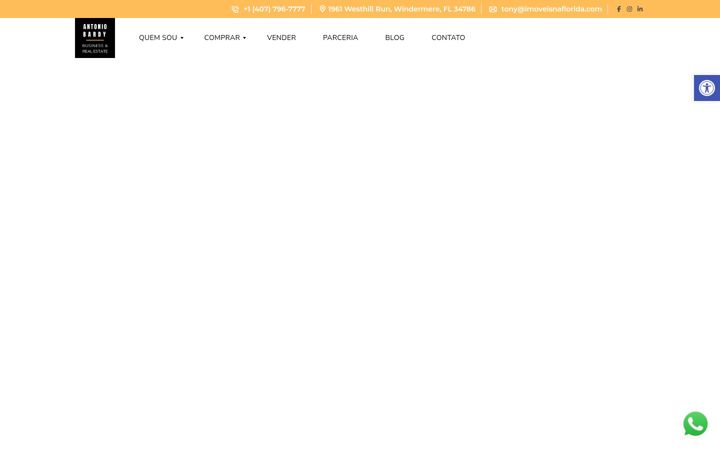
Task: Expand the COMPRAR dropdown arrow
Action: [x=244, y=38]
